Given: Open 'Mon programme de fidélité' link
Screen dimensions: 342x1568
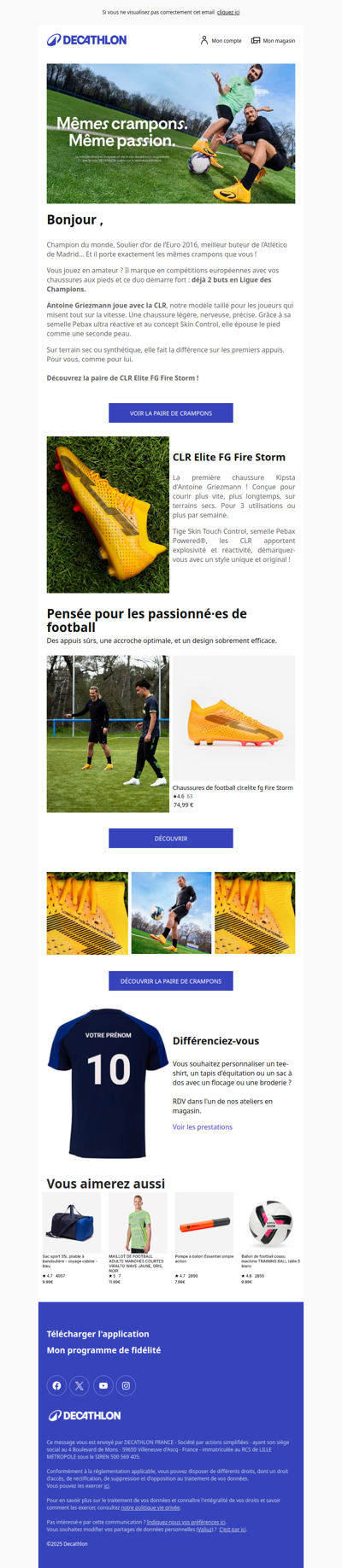Looking at the screenshot, I should click(103, 1350).
